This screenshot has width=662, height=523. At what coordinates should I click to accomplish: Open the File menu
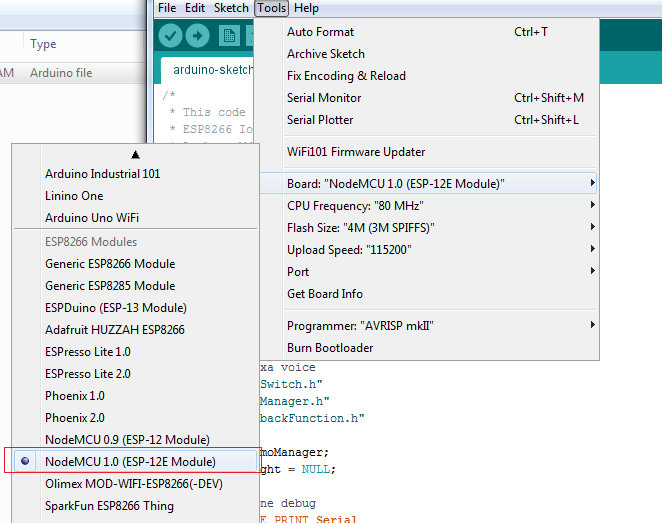[x=167, y=8]
